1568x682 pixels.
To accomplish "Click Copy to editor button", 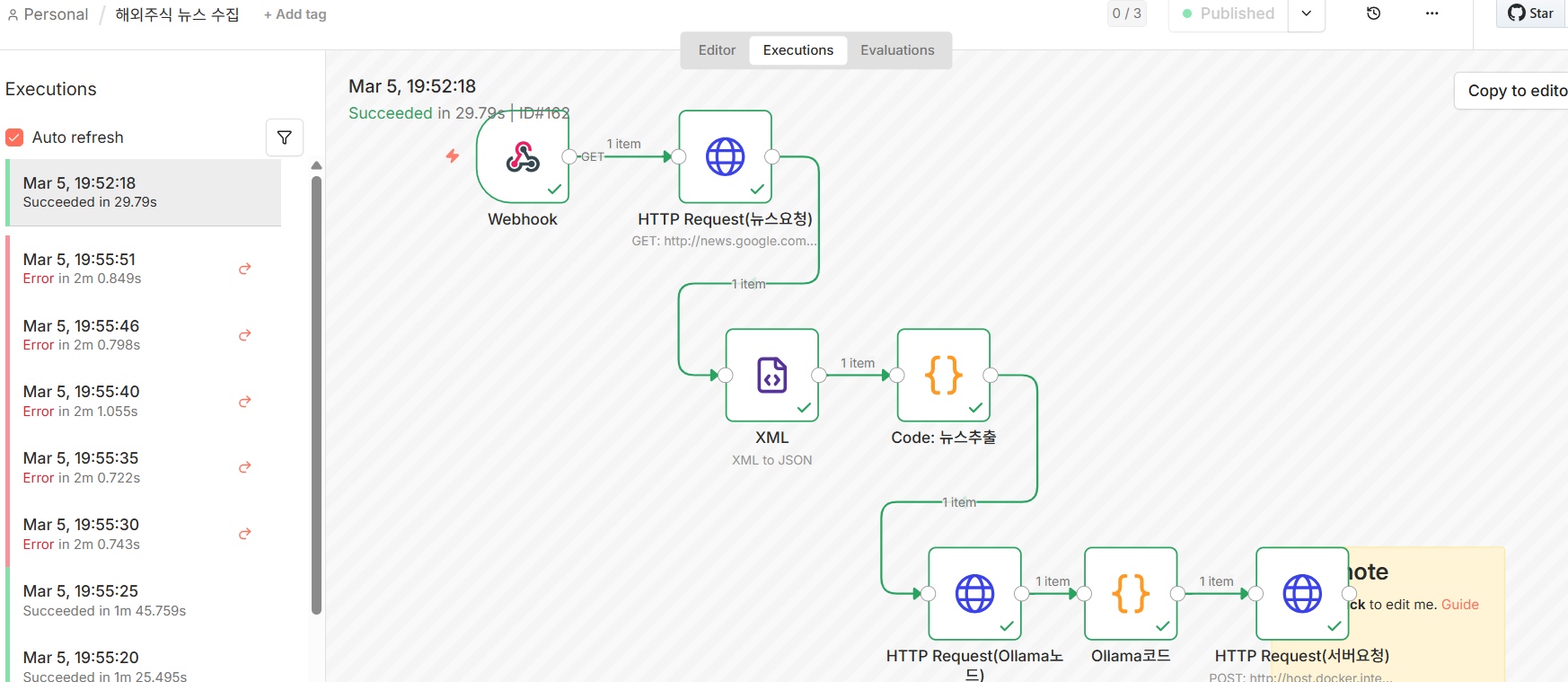I will pyautogui.click(x=1512, y=91).
